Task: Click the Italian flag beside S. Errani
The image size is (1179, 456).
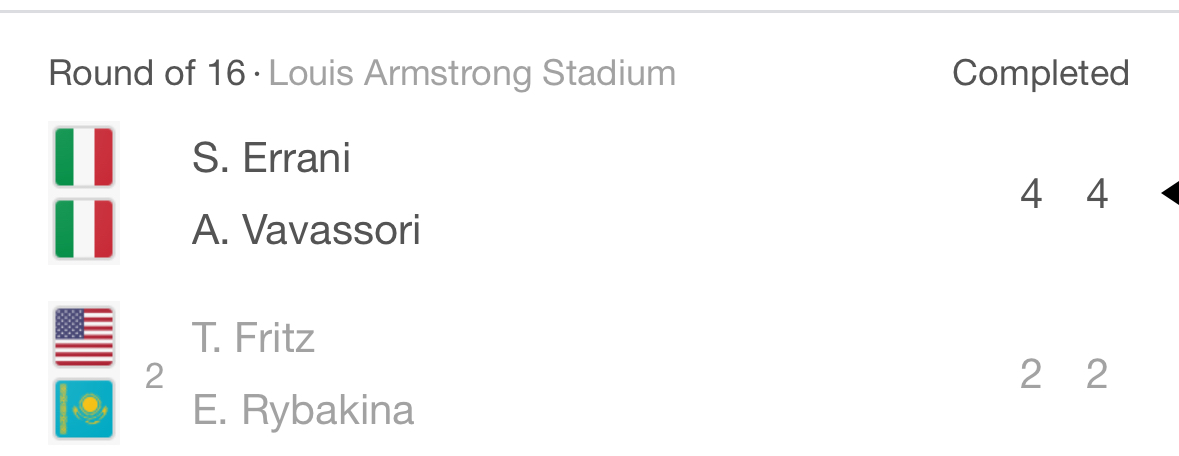Action: tap(84, 157)
